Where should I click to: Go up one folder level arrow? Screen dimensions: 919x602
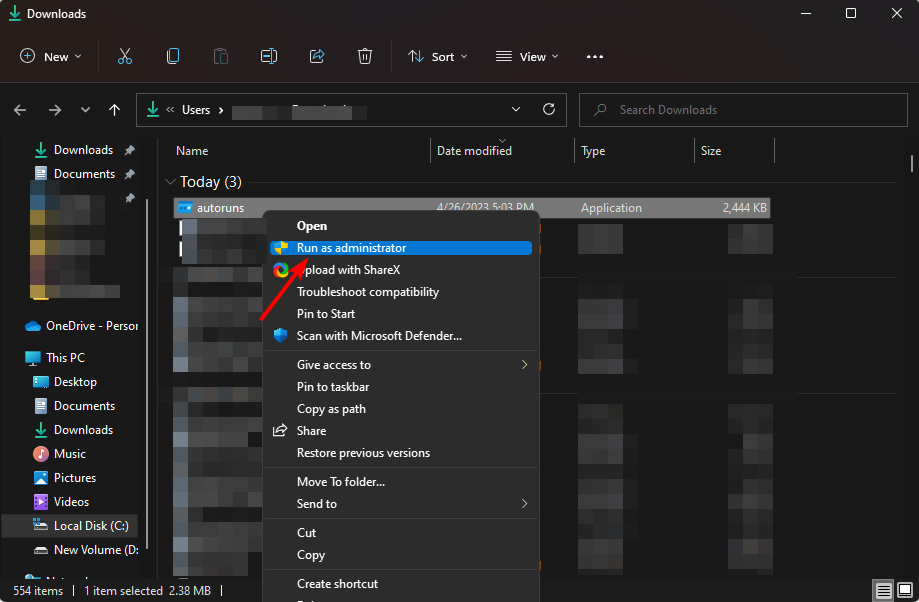114,110
